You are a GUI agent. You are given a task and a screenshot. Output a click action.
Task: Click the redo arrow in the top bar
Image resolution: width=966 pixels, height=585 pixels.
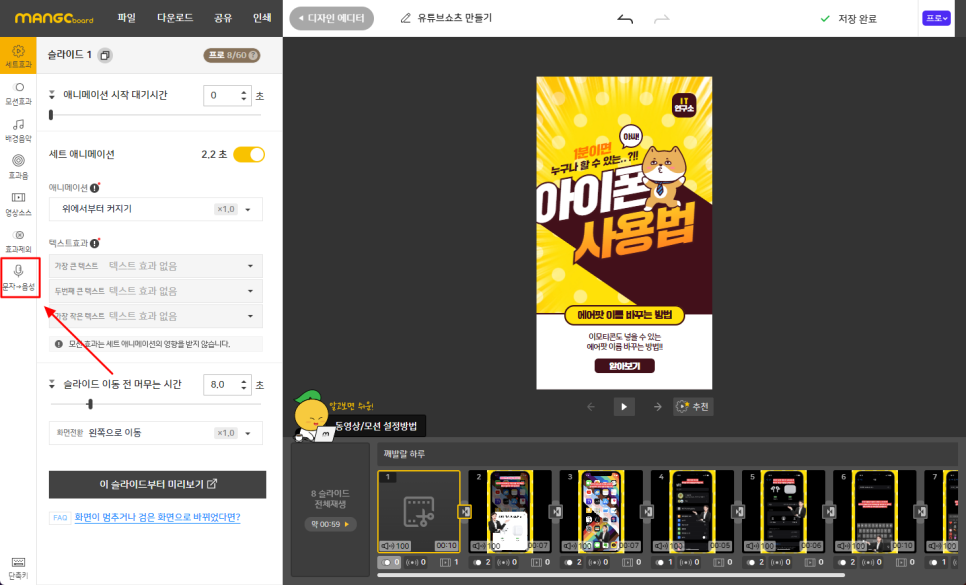(x=662, y=19)
